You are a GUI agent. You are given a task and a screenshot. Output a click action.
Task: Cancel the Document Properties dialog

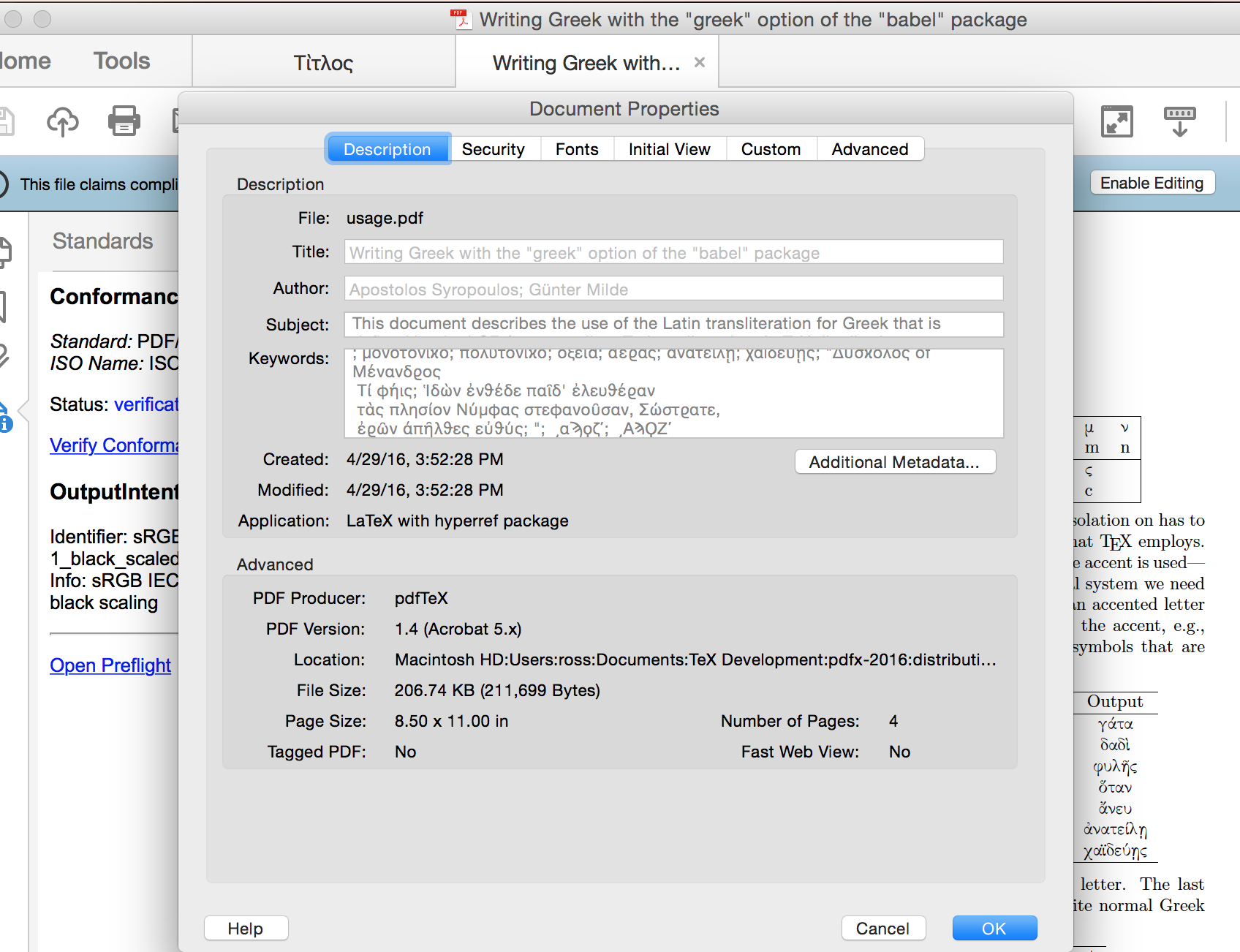[x=882, y=928]
